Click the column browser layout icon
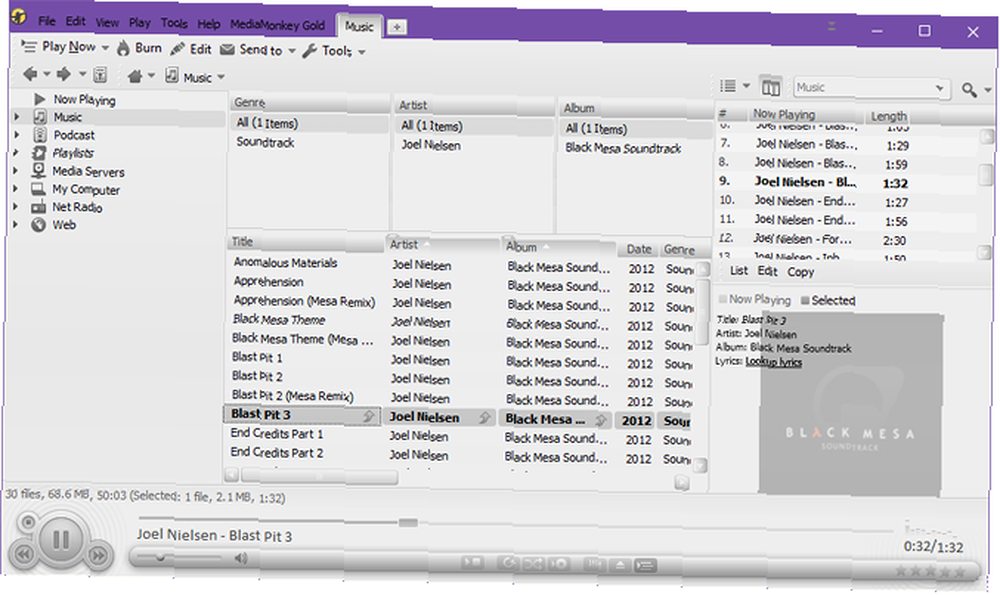This screenshot has height=595, width=1000. click(x=770, y=87)
